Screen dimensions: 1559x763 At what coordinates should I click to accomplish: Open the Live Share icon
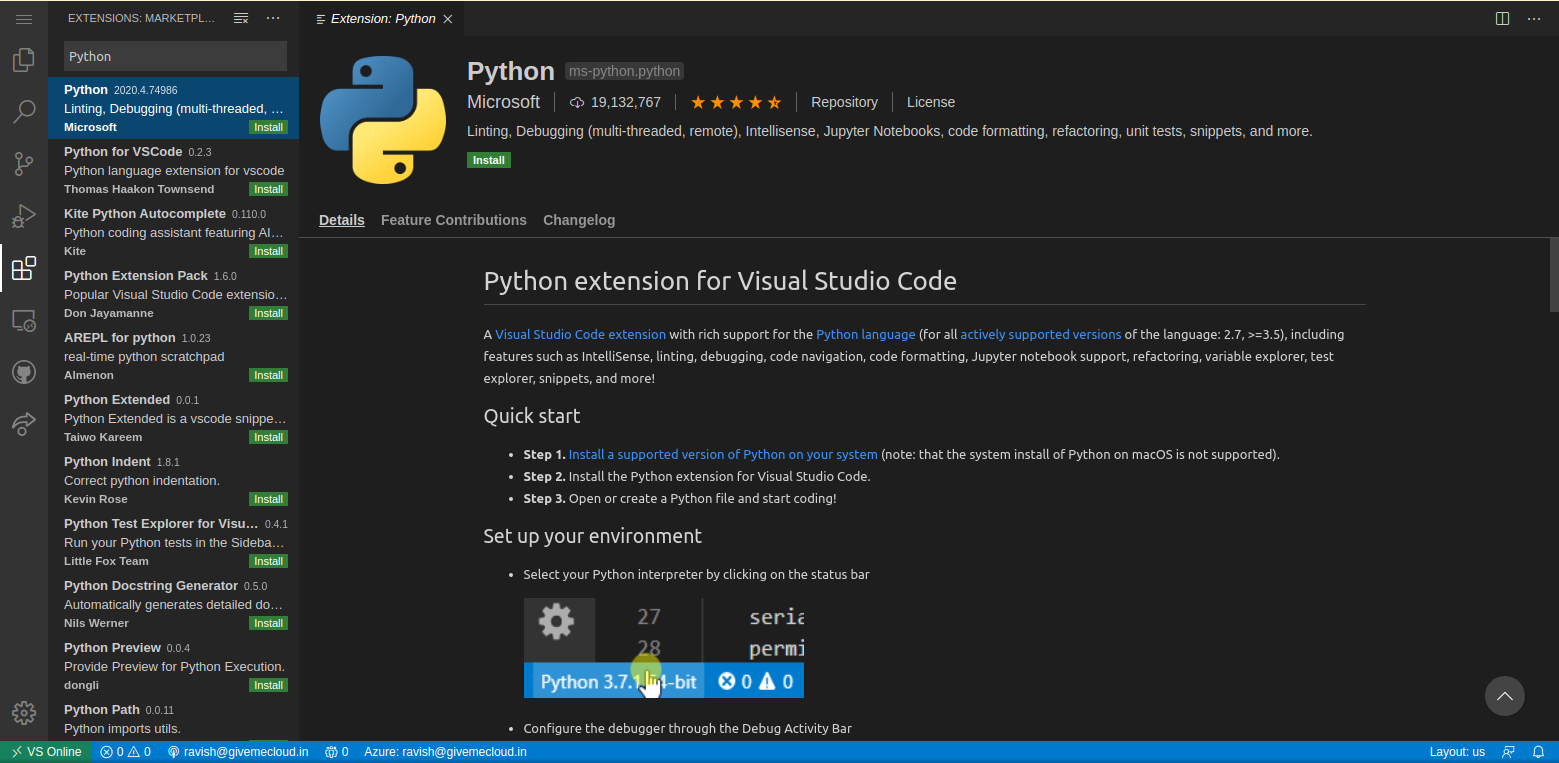pyautogui.click(x=24, y=425)
